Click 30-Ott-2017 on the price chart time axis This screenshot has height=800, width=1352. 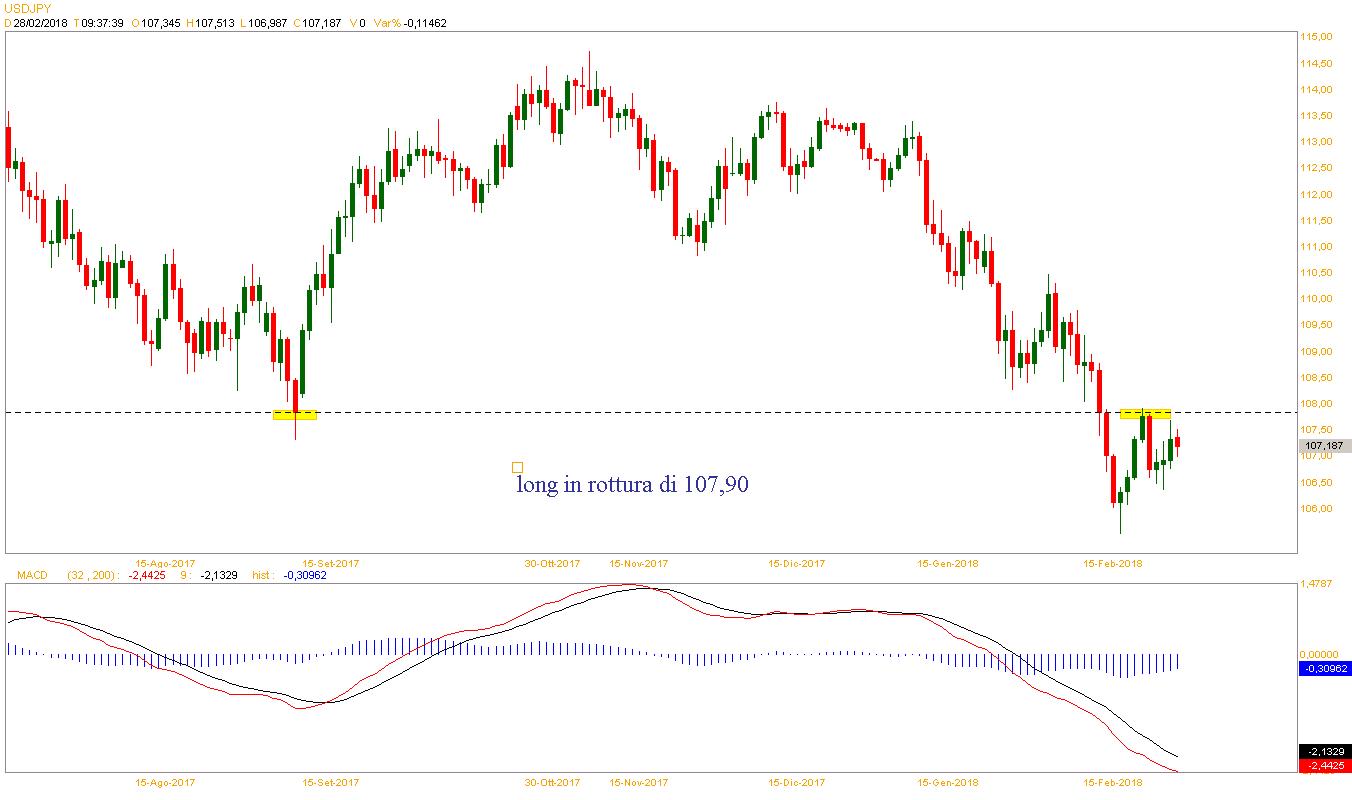[x=552, y=563]
